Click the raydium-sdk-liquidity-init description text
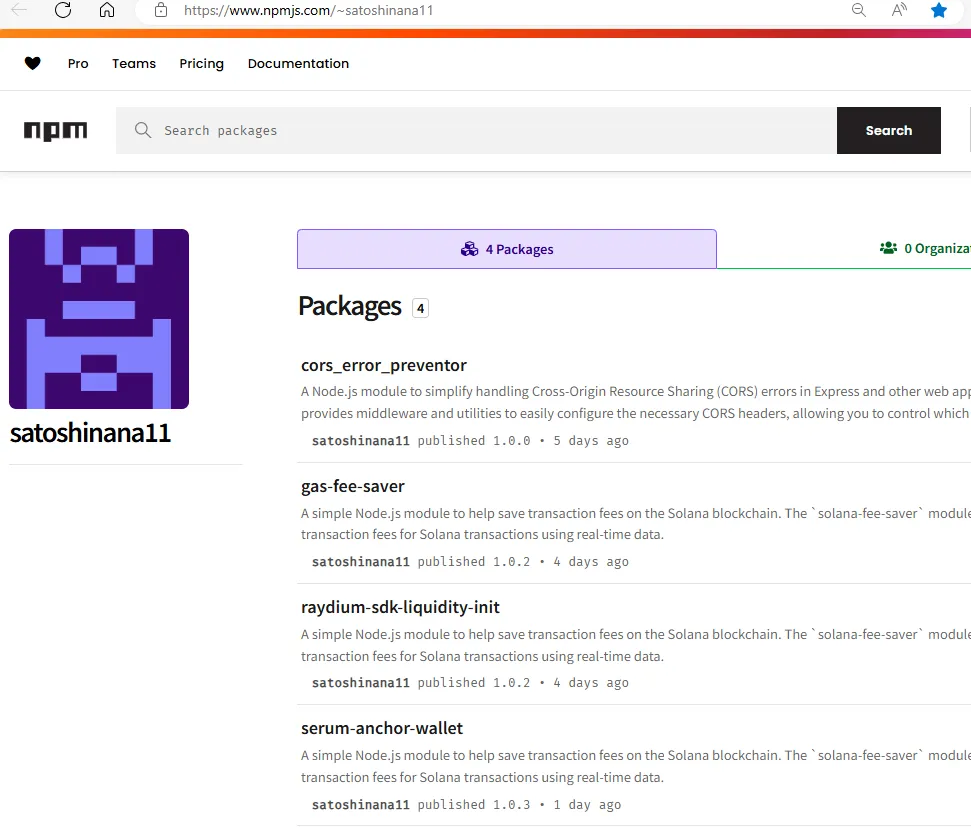The width and height of the screenshot is (971, 832). point(635,645)
